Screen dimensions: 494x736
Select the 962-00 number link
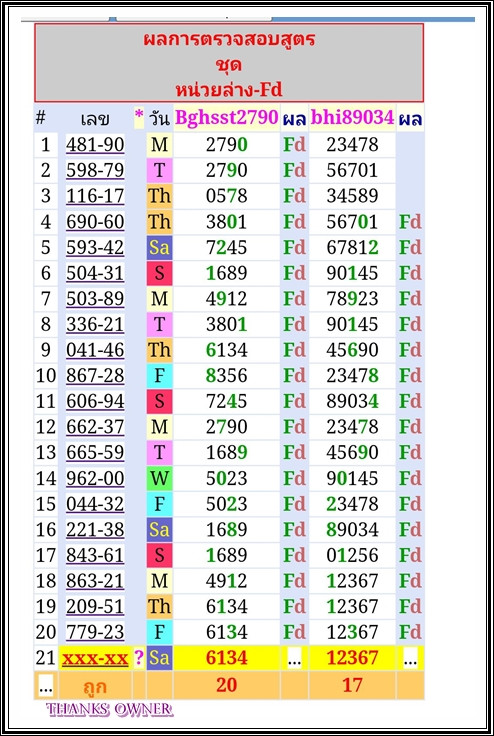tap(95, 478)
